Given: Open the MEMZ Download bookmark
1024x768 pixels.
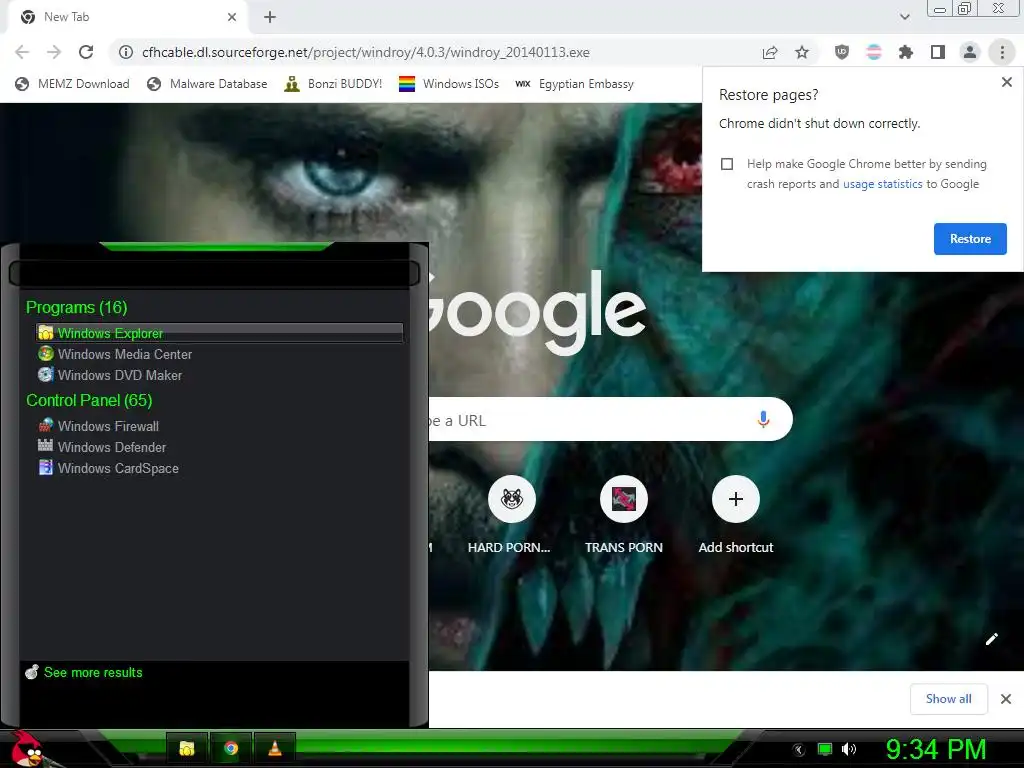Looking at the screenshot, I should point(72,84).
